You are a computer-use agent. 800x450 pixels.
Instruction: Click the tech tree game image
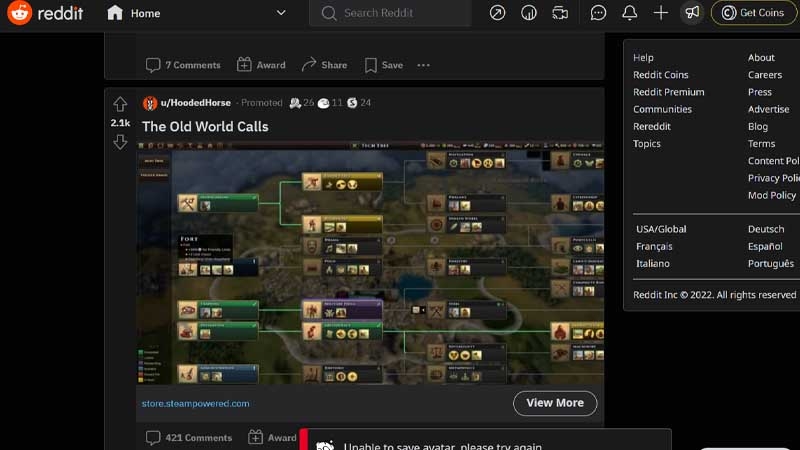click(370, 263)
